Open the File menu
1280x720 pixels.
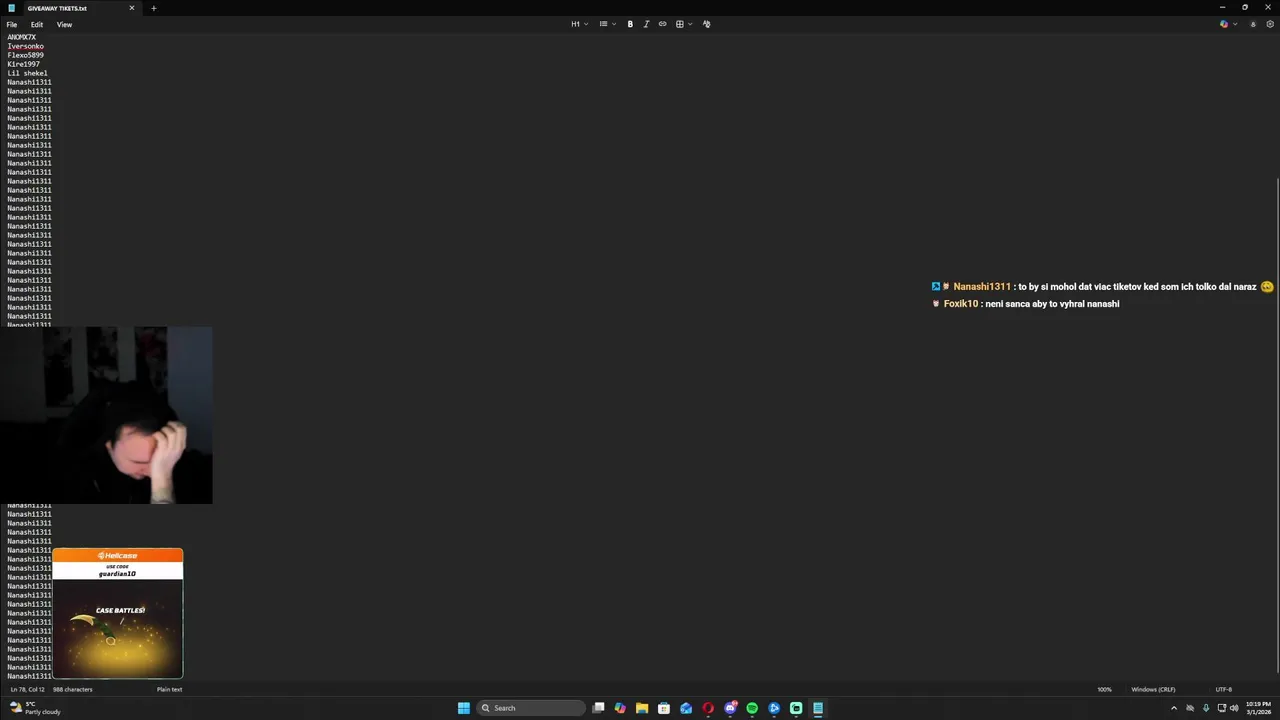(12, 25)
